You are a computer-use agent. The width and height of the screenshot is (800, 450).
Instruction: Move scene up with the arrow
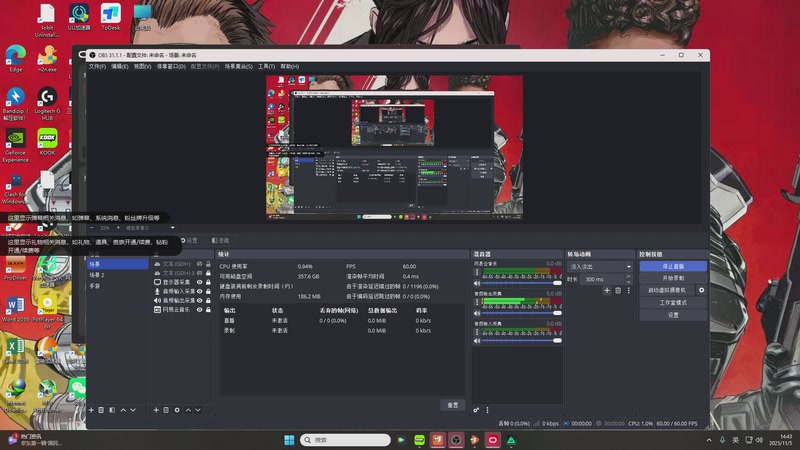123,410
